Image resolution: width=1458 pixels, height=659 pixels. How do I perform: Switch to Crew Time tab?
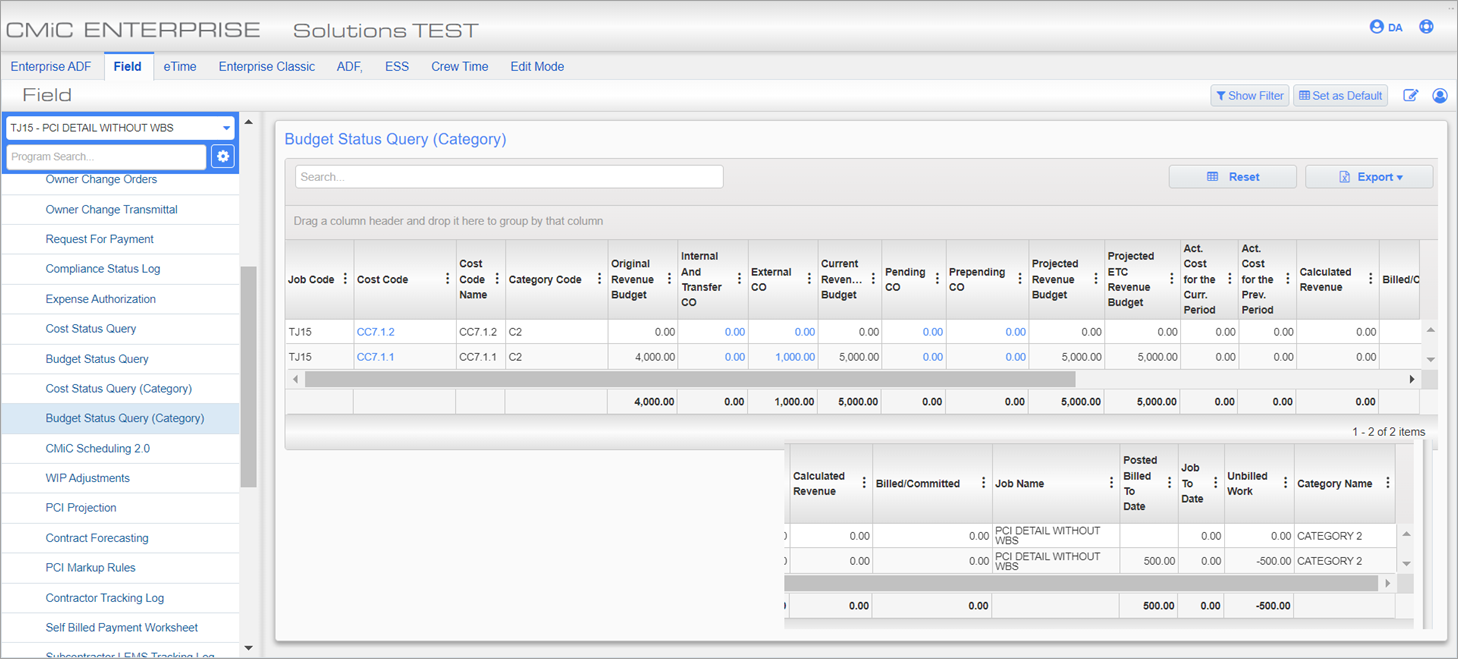[x=460, y=67]
